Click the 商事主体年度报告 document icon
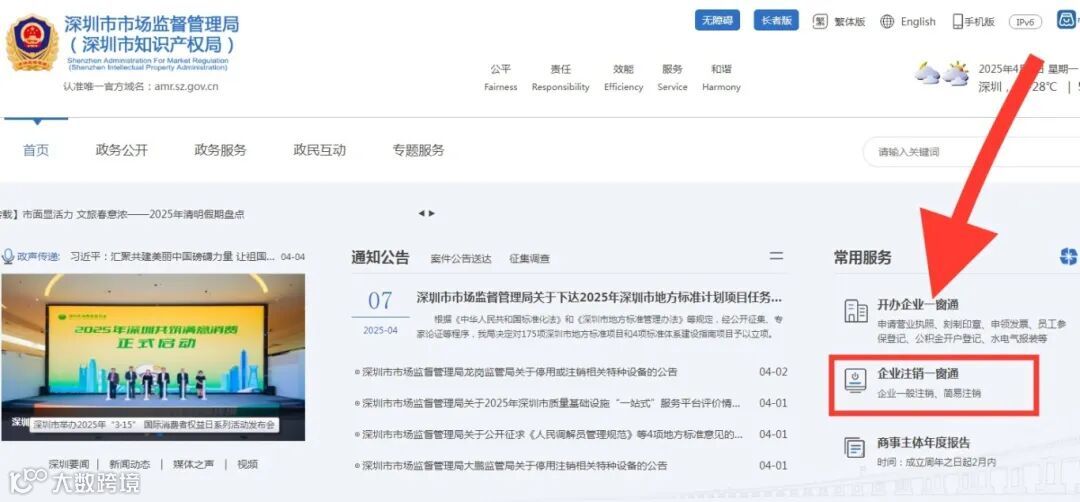This screenshot has height=502, width=1080. 855,448
